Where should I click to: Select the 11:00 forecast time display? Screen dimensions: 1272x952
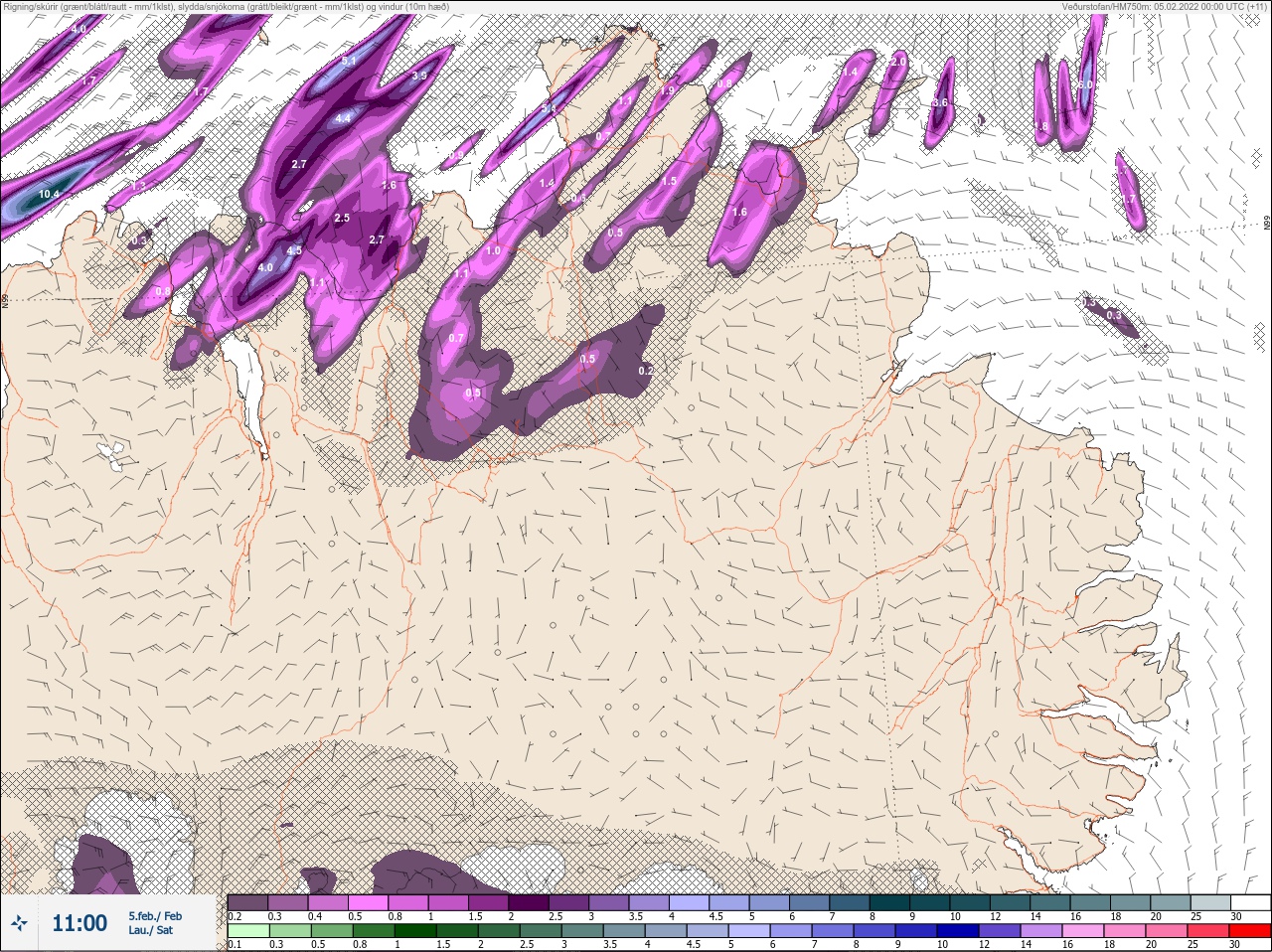pos(79,923)
